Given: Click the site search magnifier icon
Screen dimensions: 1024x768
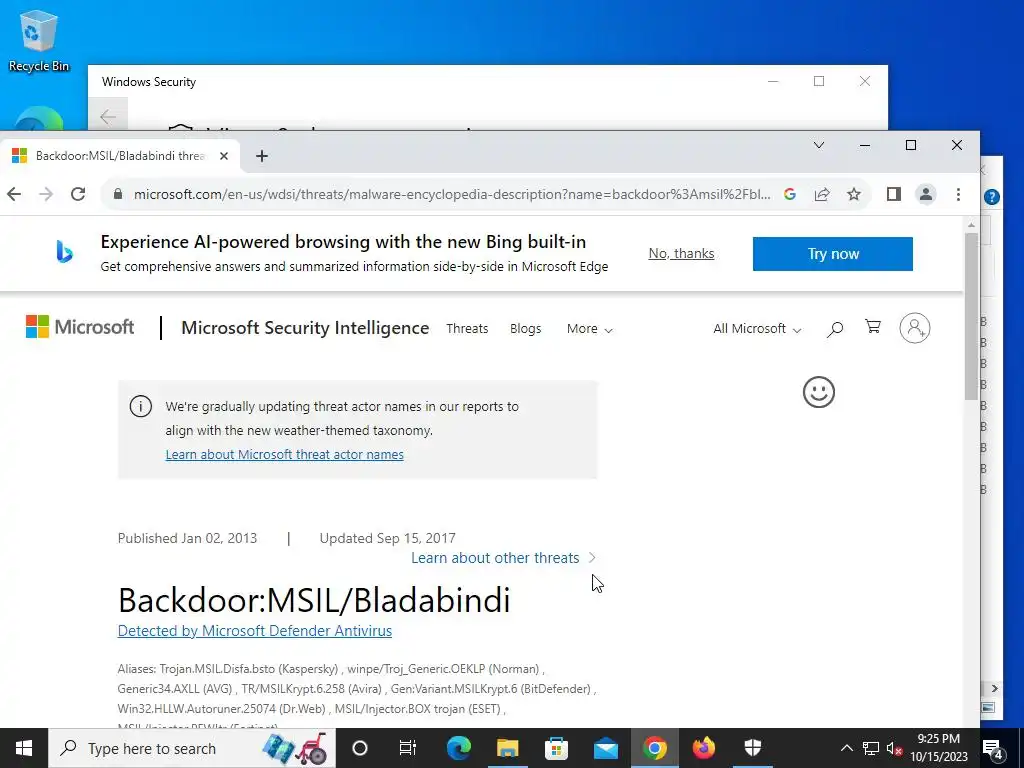Looking at the screenshot, I should 835,328.
